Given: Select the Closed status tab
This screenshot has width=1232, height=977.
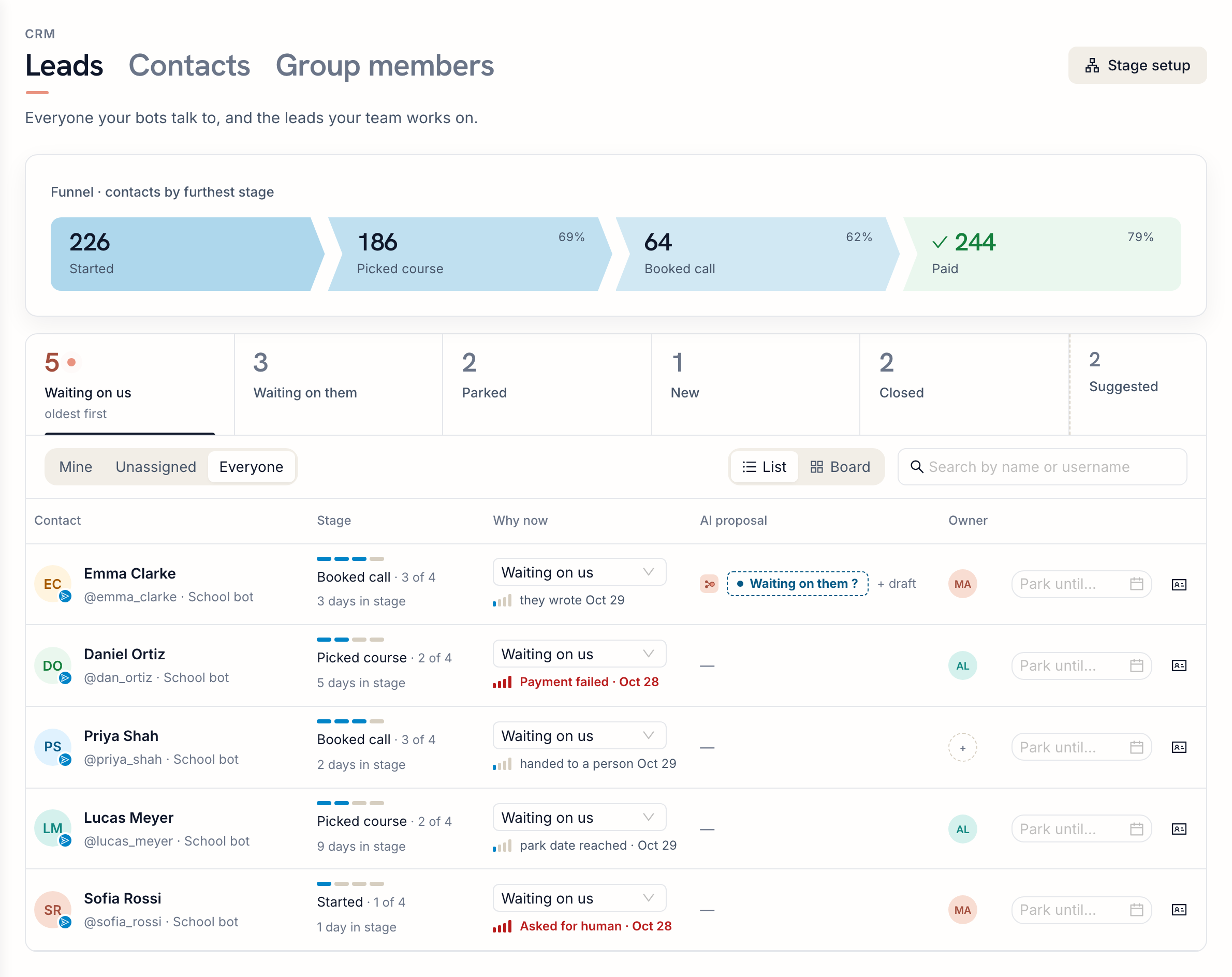Looking at the screenshot, I should (964, 384).
